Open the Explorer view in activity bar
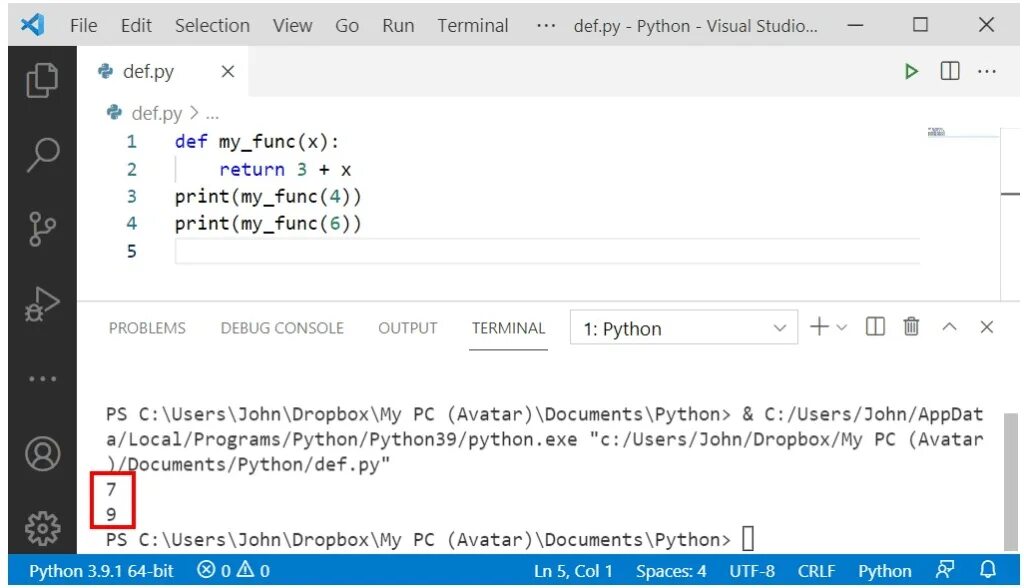This screenshot has height=588, width=1024. click(42, 80)
